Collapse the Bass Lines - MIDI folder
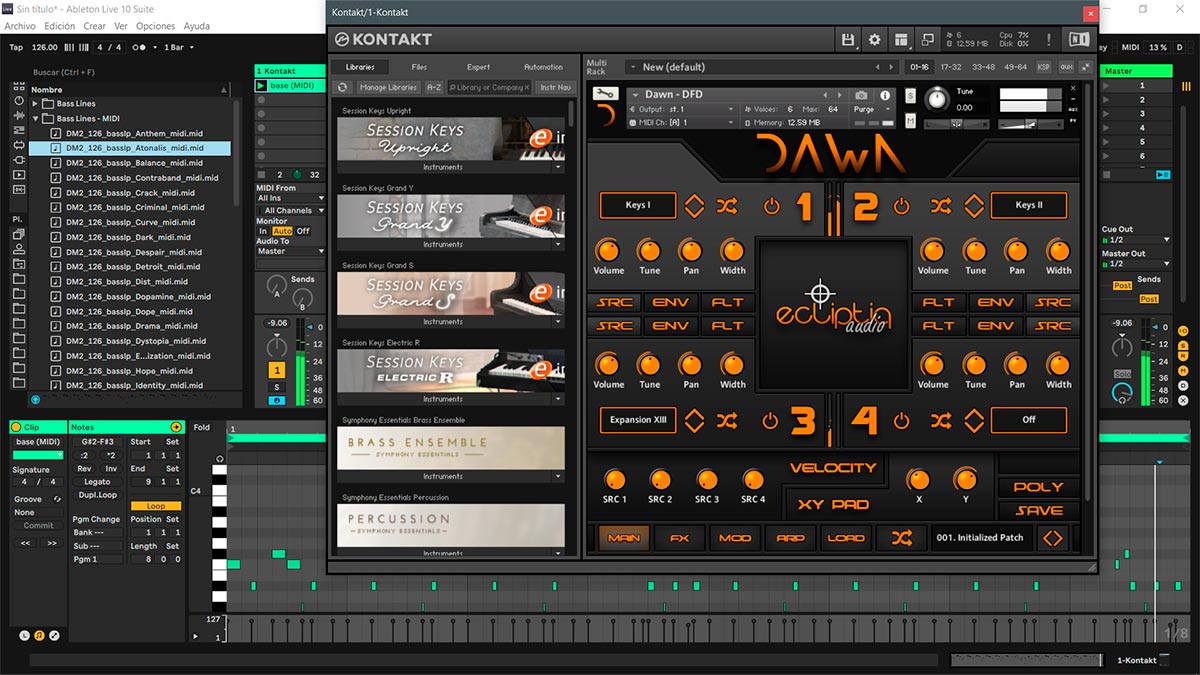Viewport: 1200px width, 675px height. [35, 119]
